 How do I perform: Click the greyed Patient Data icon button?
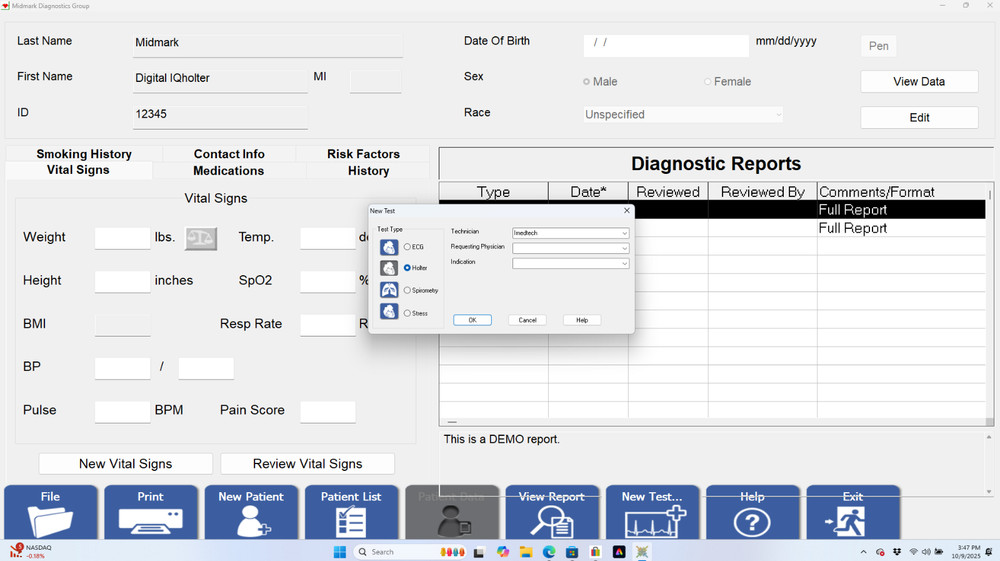(x=452, y=513)
